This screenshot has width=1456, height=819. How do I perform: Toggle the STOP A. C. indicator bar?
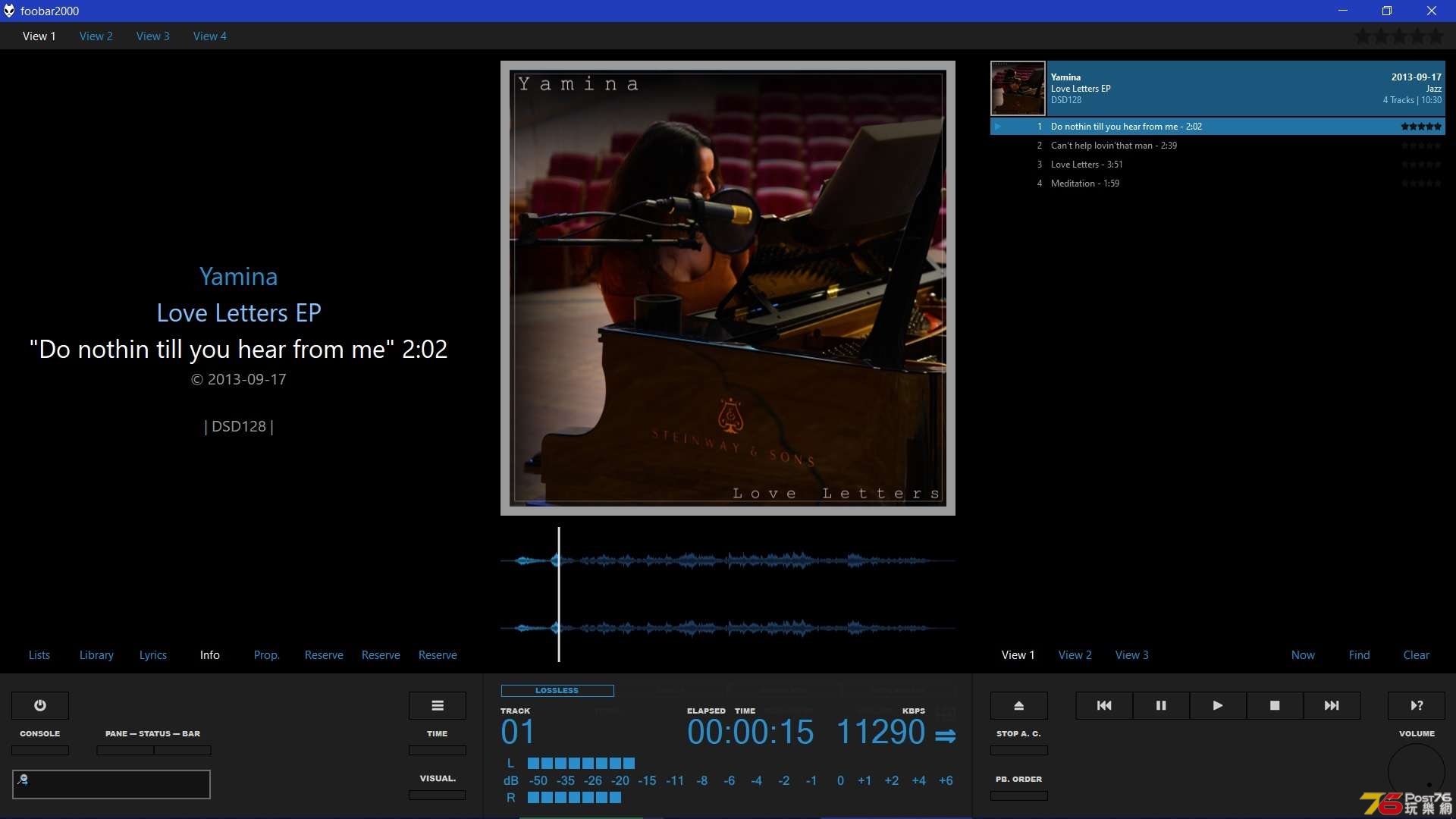(1019, 751)
